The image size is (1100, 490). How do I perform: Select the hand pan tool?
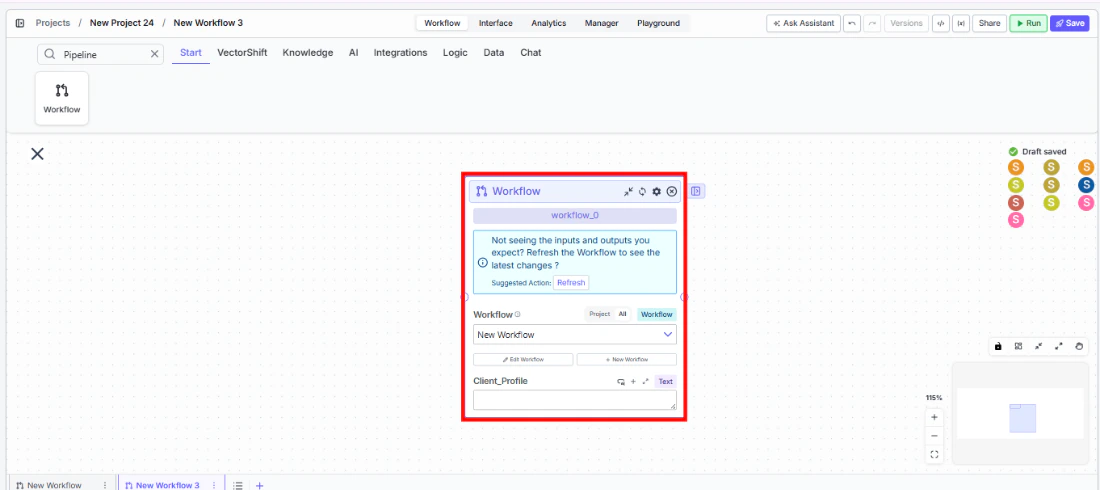click(1079, 346)
